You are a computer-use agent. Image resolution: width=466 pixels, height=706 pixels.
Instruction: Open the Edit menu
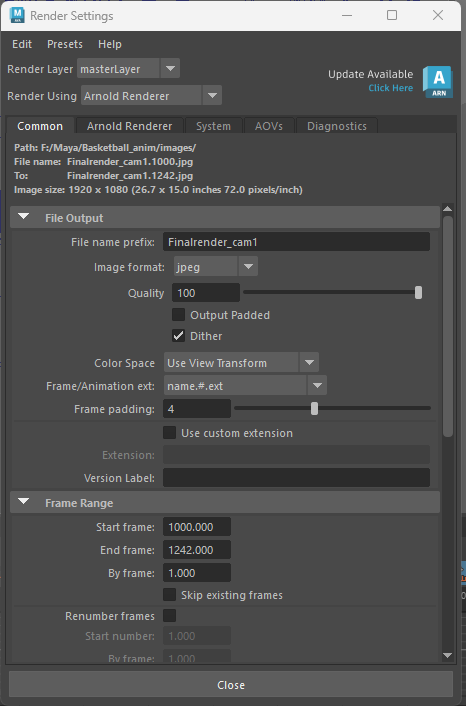tap(22, 44)
